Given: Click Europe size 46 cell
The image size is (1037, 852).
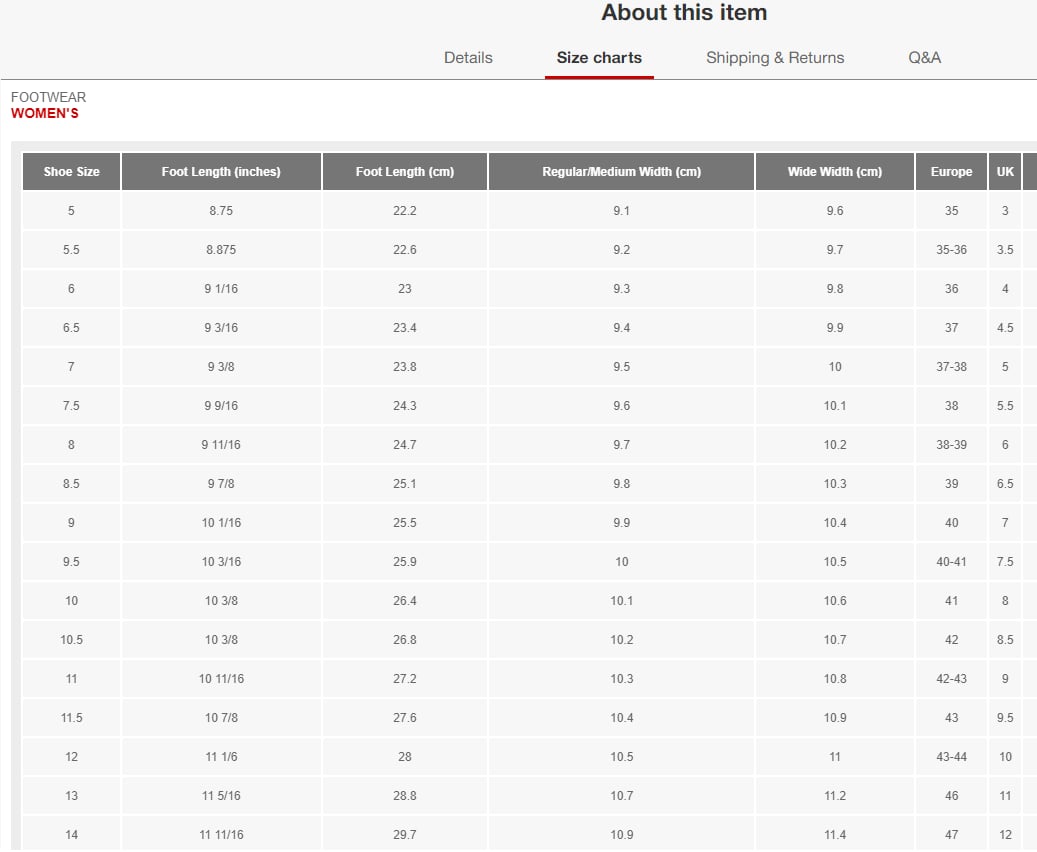Looking at the screenshot, I should point(951,796).
